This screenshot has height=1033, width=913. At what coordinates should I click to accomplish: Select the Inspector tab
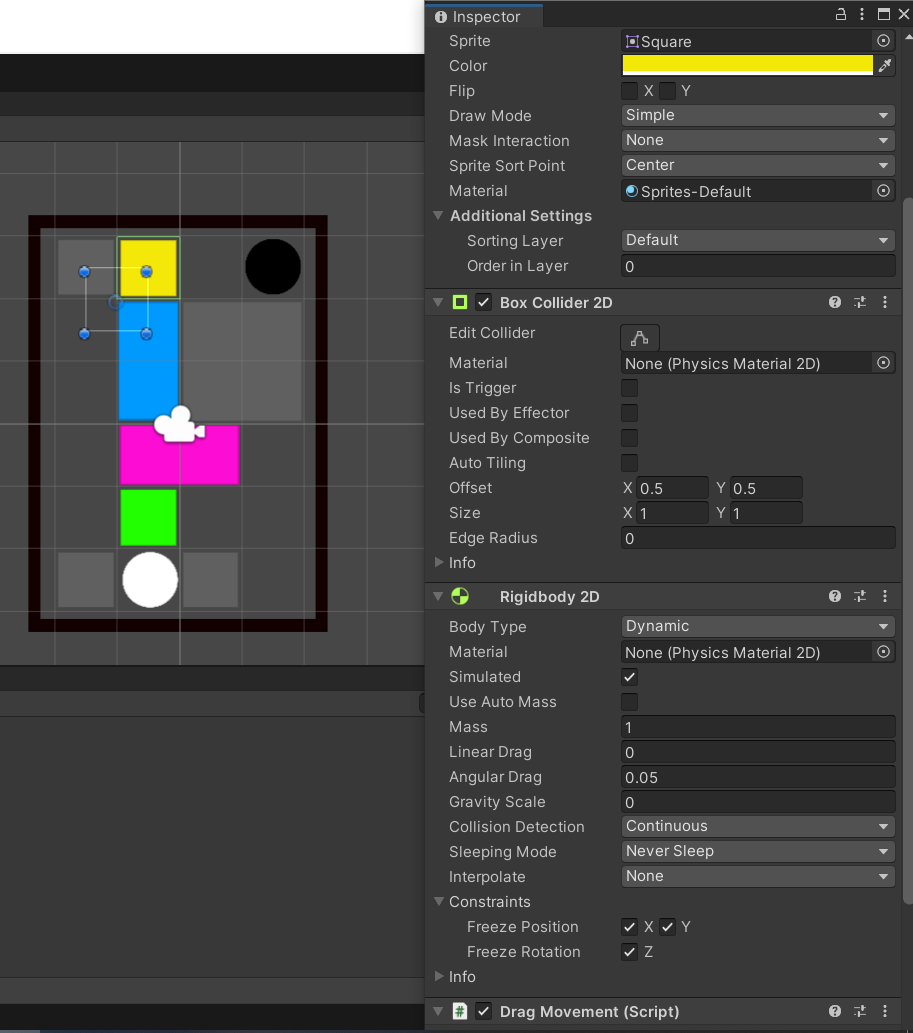[484, 16]
